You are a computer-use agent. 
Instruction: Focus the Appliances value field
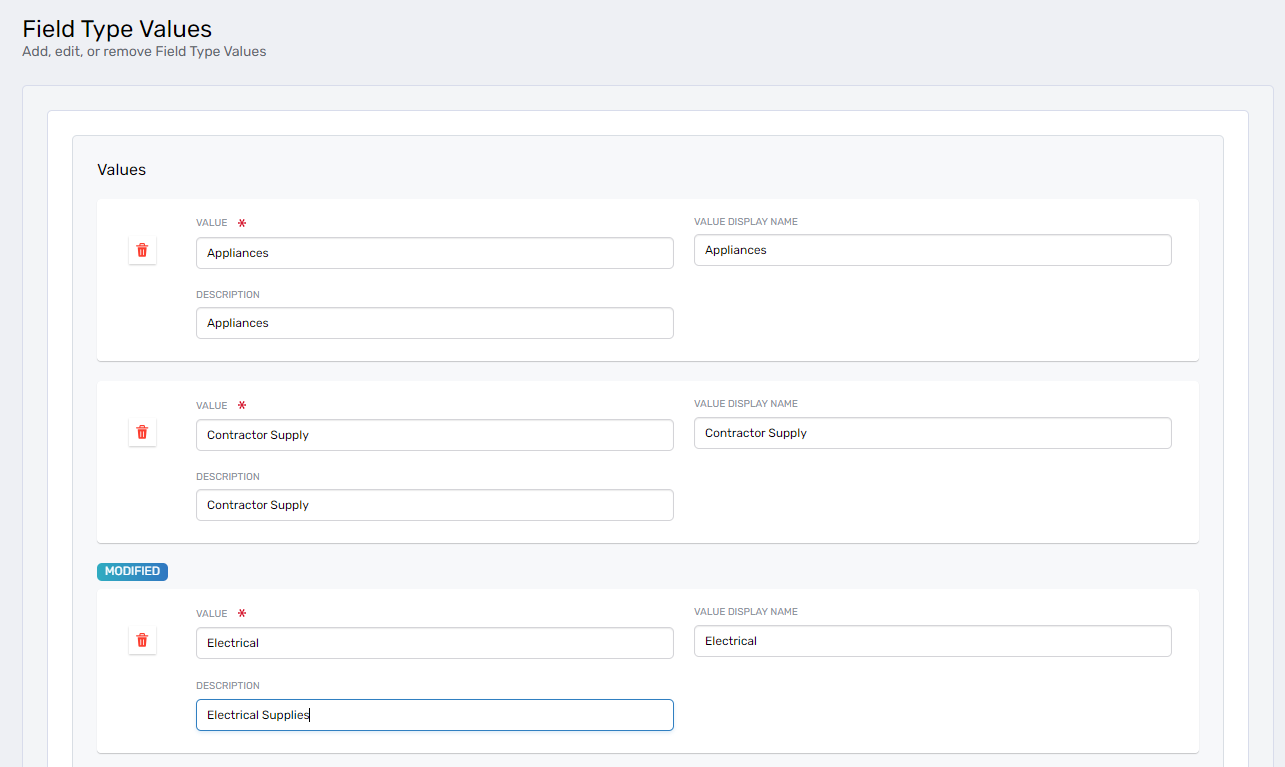(434, 253)
